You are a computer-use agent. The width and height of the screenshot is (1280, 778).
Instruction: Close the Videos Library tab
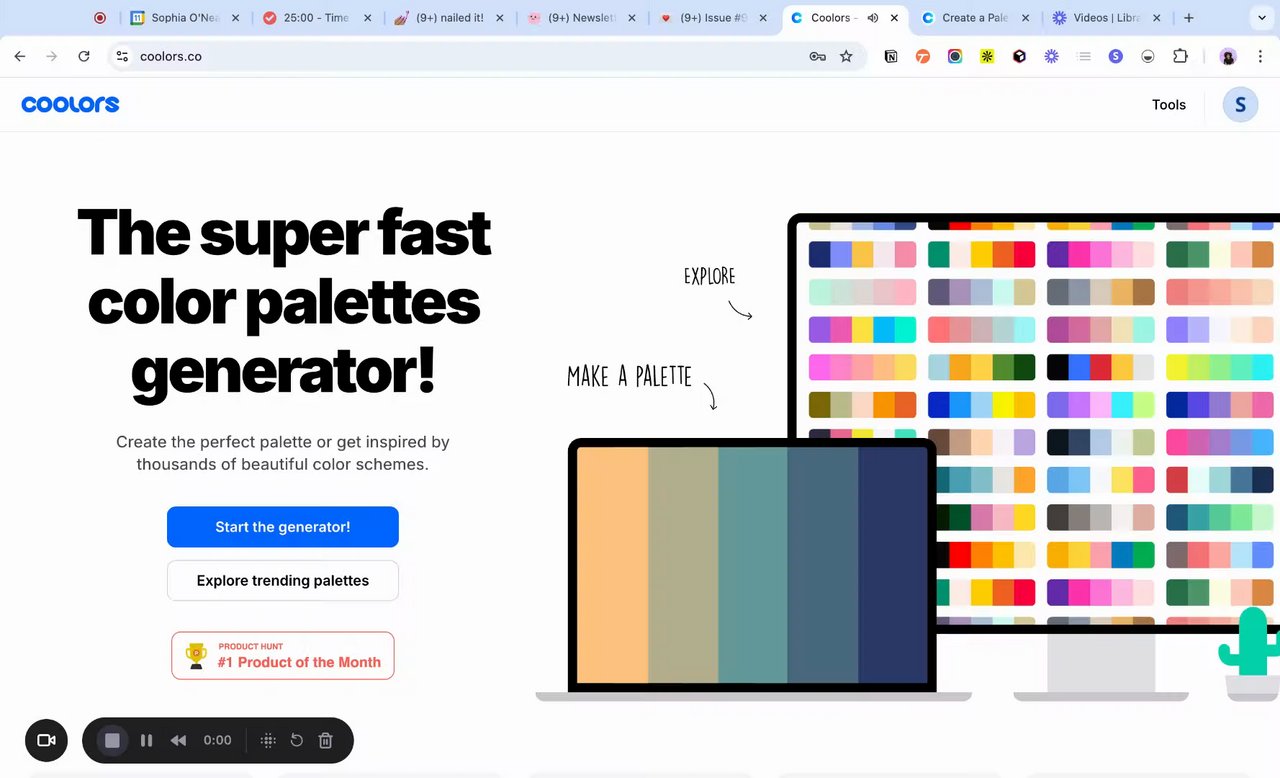point(1157,18)
